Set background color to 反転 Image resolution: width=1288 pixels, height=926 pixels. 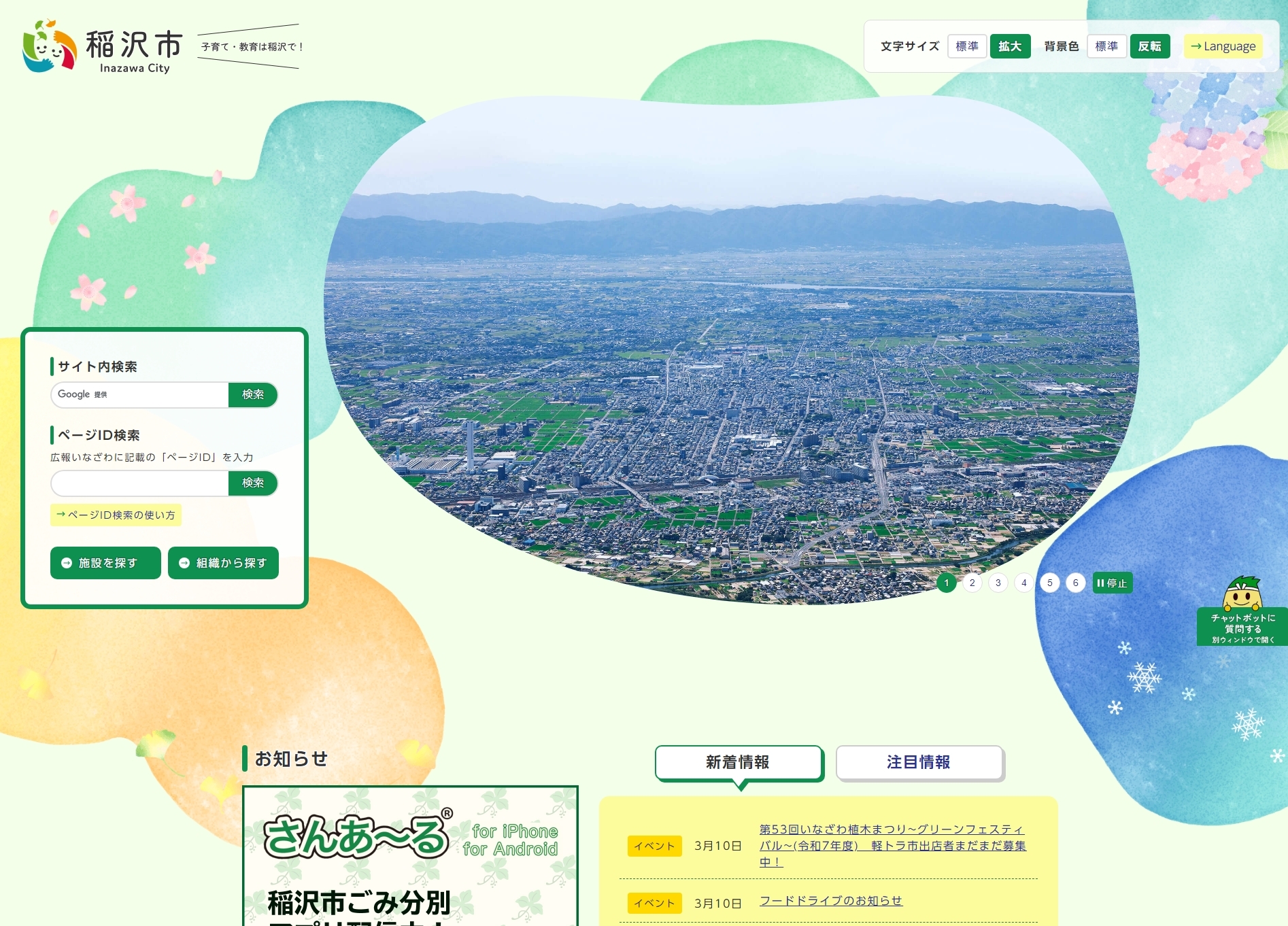[1149, 46]
